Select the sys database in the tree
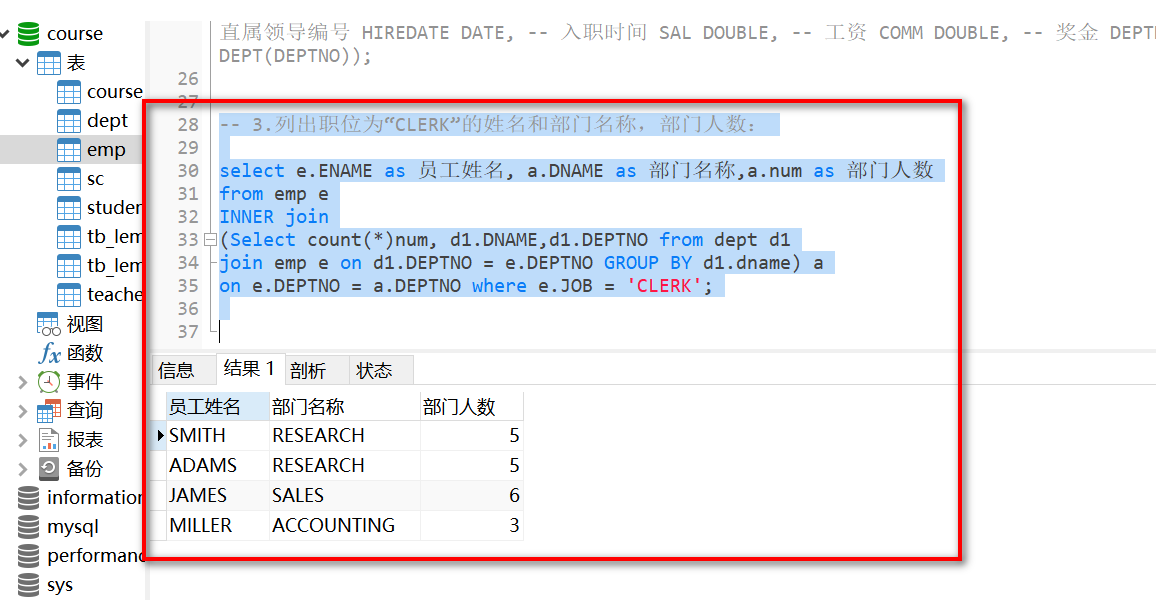Image resolution: width=1156 pixels, height=600 pixels. coord(59,585)
